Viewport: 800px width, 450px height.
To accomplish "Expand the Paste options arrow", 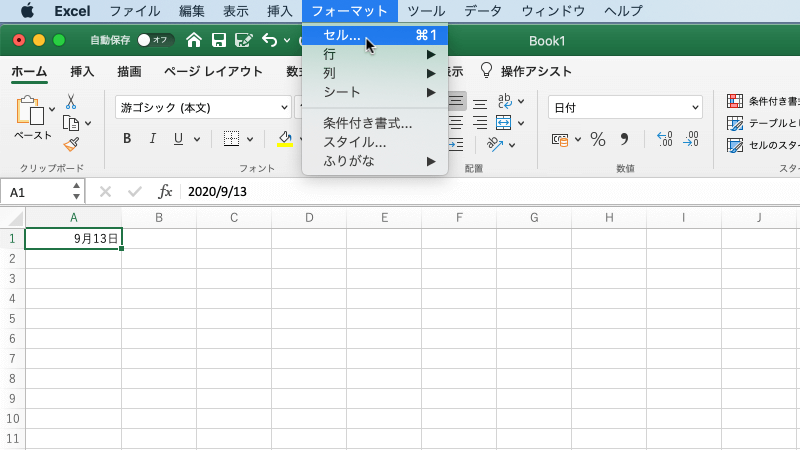I will point(52,109).
